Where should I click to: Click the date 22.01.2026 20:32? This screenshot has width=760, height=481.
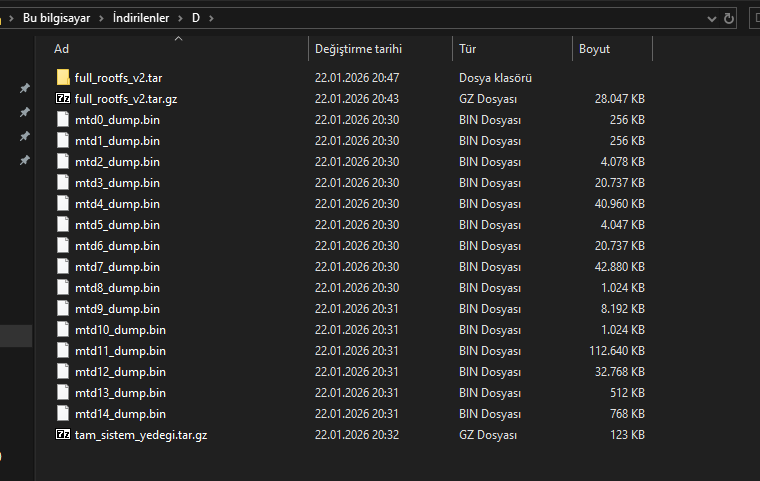(x=357, y=434)
